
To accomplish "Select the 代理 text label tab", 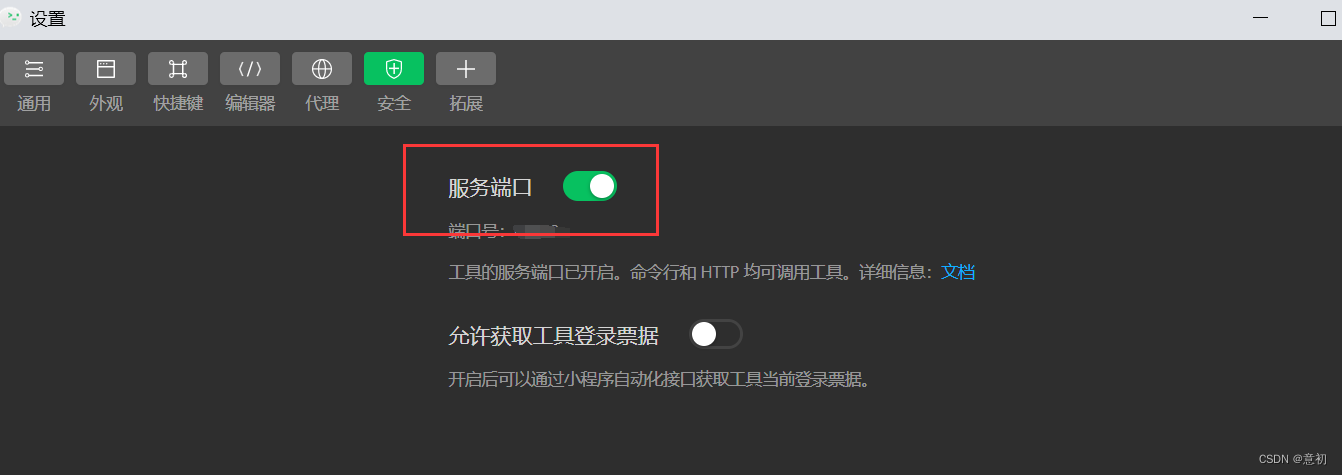I will pyautogui.click(x=322, y=103).
